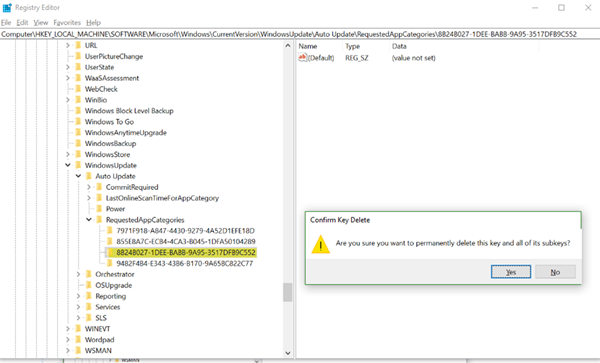This screenshot has width=600, height=363.
Task: Click the registry path address bar
Action: click(x=300, y=34)
